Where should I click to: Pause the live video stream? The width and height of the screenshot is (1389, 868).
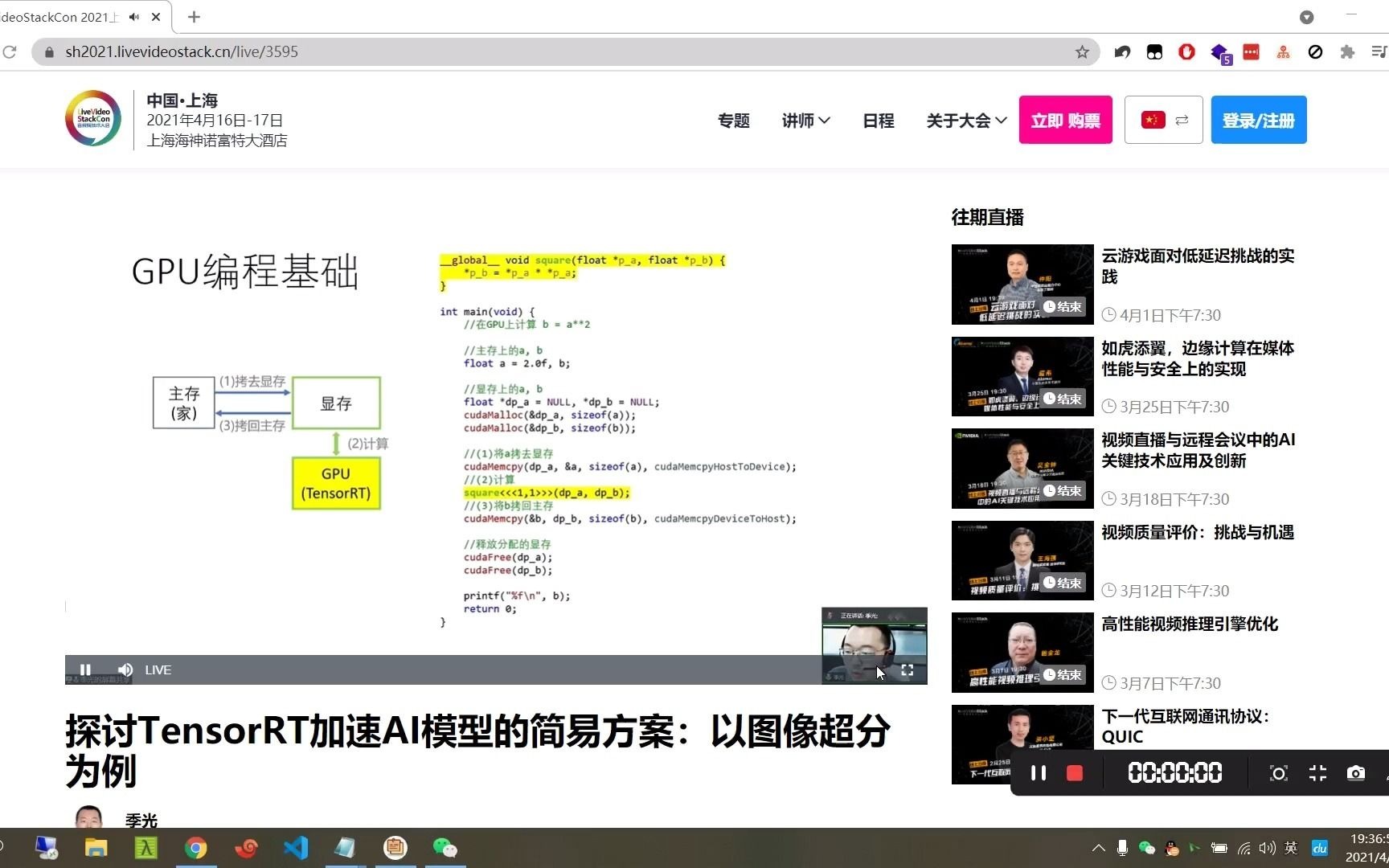point(85,669)
